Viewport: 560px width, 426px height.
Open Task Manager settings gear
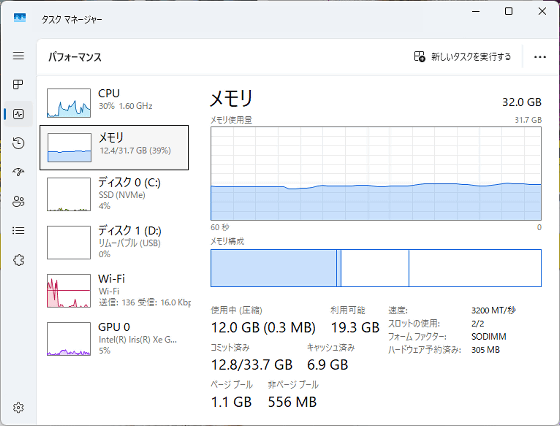click(18, 407)
